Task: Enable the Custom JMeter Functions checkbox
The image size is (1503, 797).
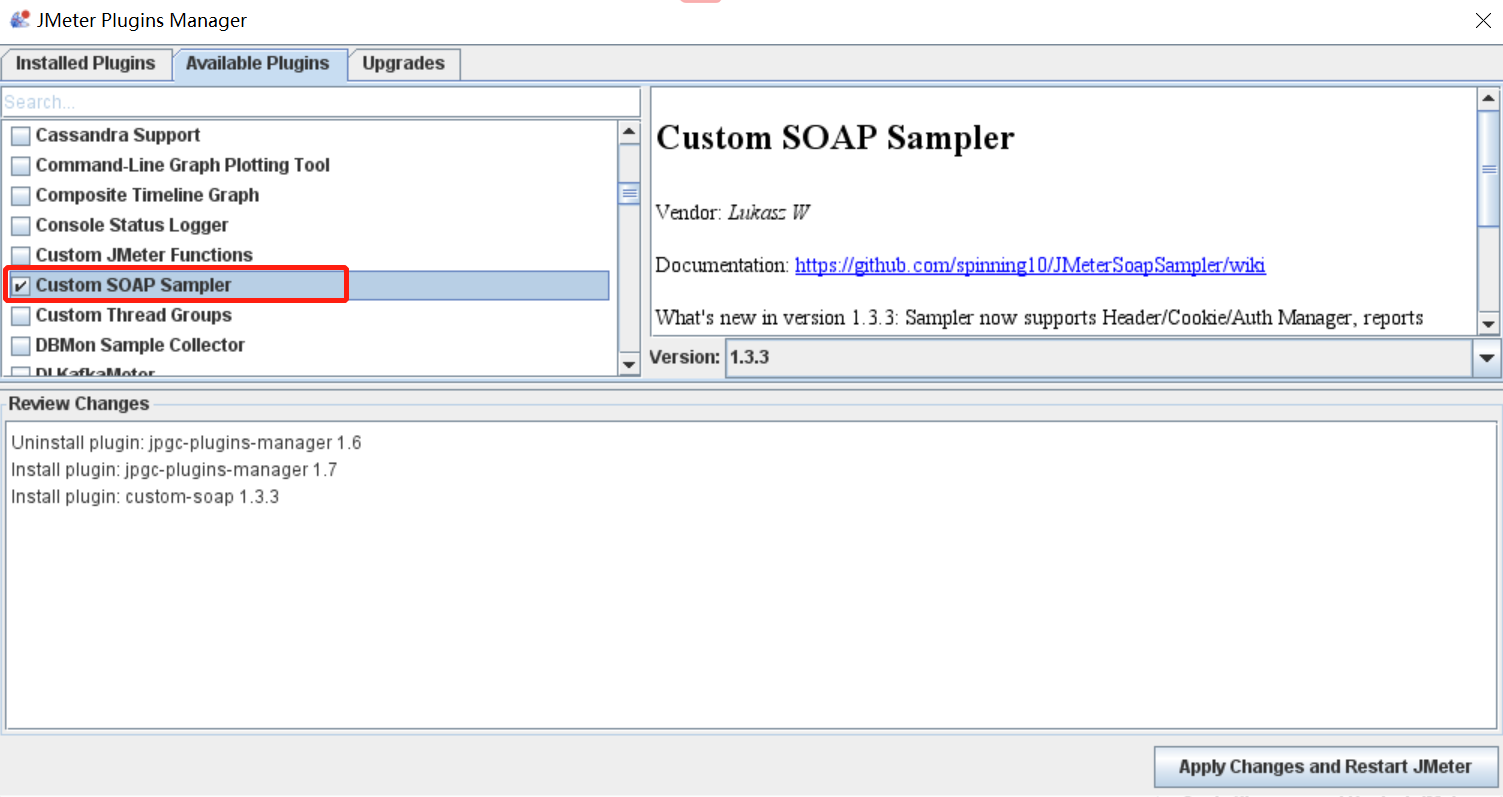Action: [x=21, y=256]
